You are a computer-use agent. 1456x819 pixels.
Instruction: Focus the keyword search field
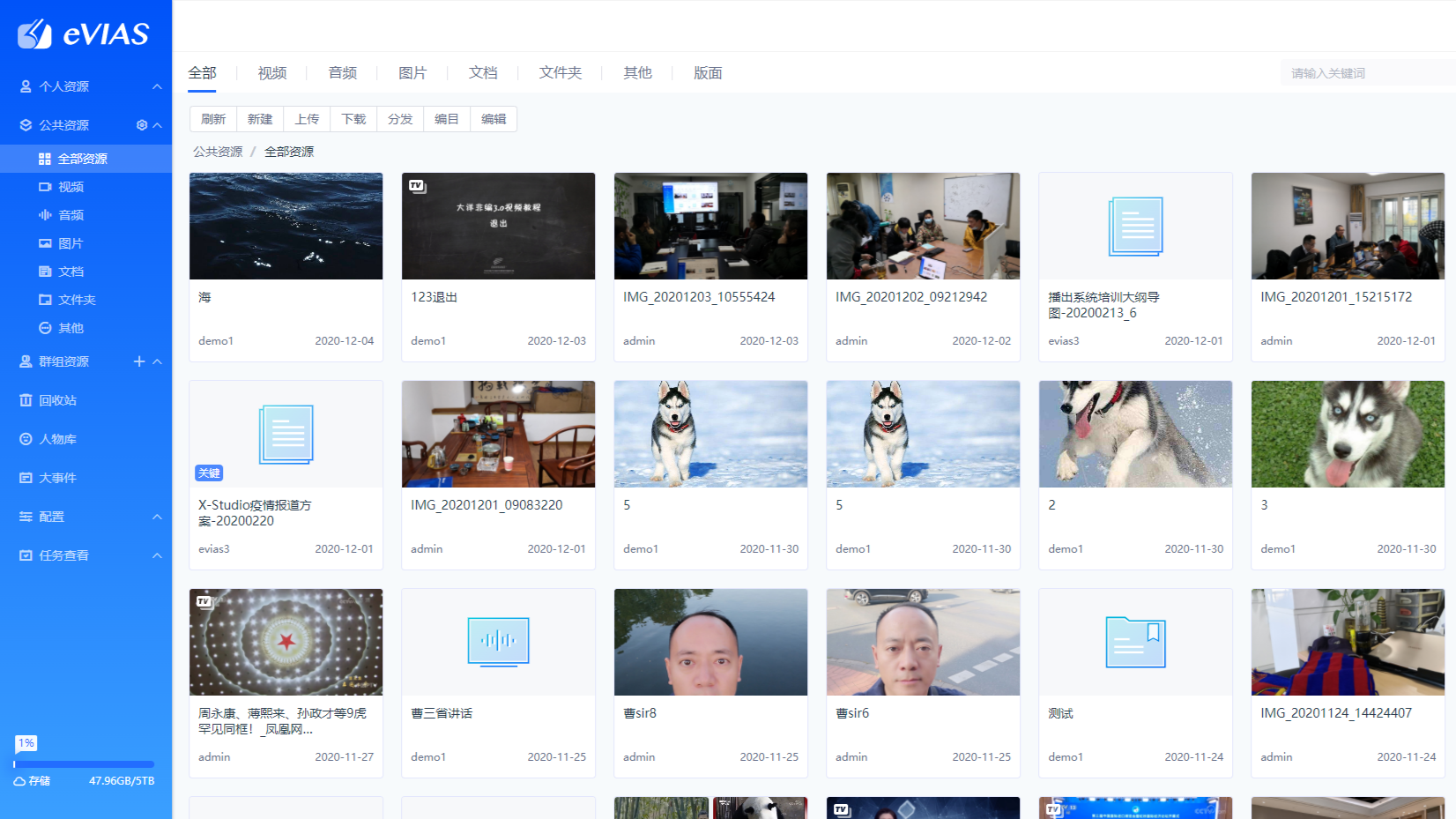pos(1366,73)
